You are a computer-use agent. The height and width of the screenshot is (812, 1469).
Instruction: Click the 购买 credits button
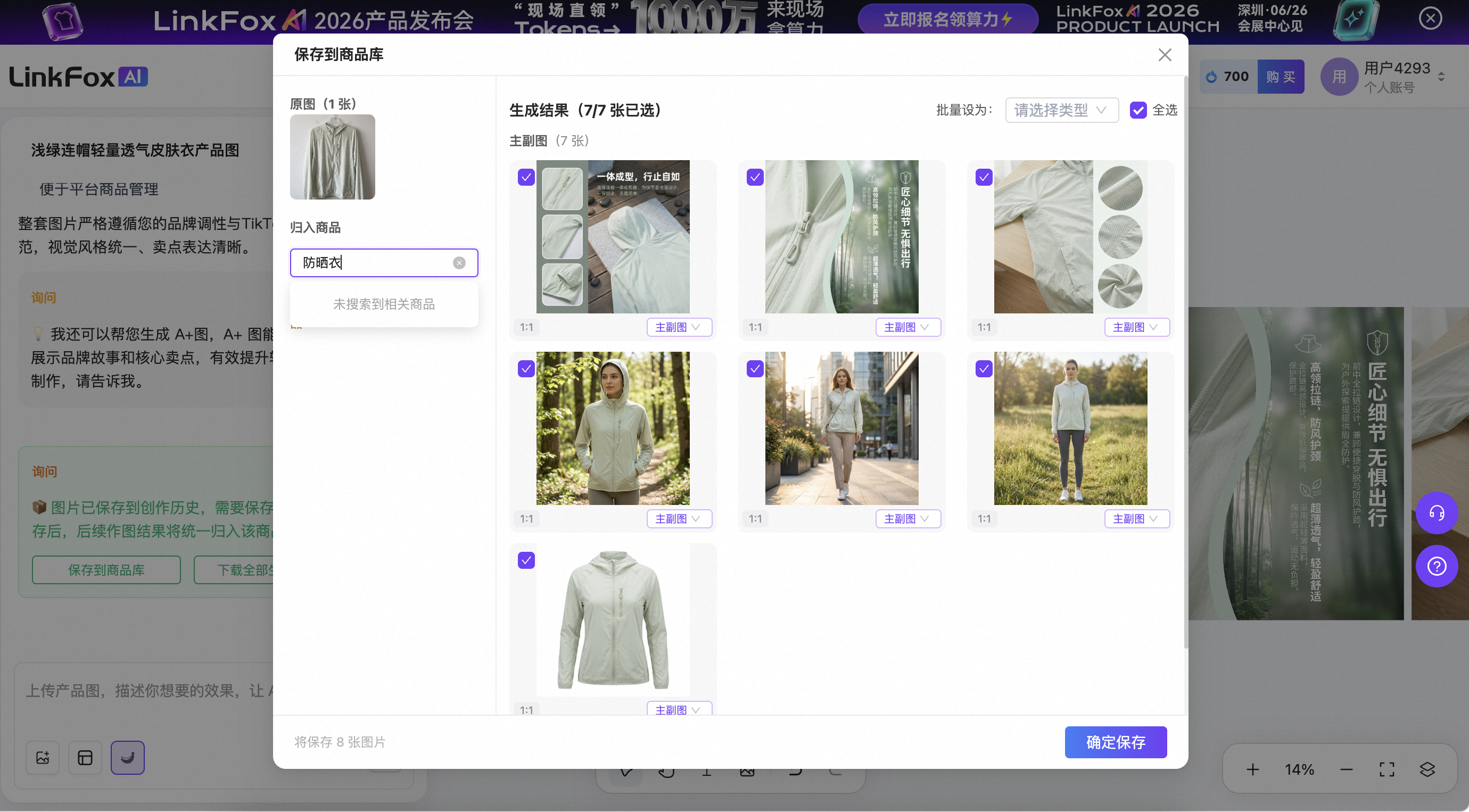tap(1280, 77)
